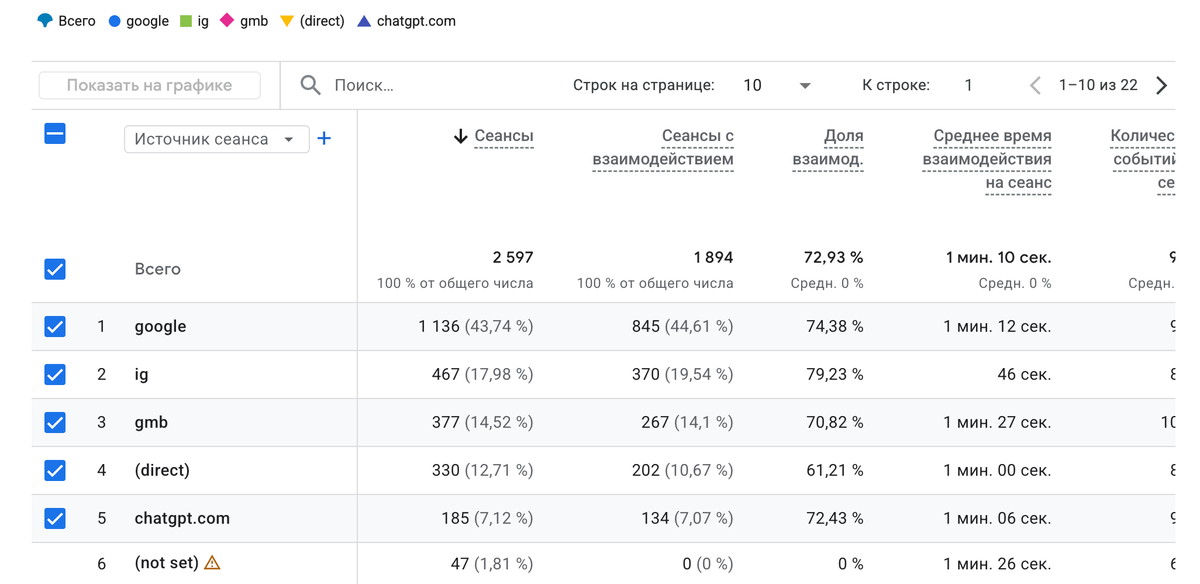
Task: Click the 74,38 % engagement rate cell
Action: coord(835,326)
